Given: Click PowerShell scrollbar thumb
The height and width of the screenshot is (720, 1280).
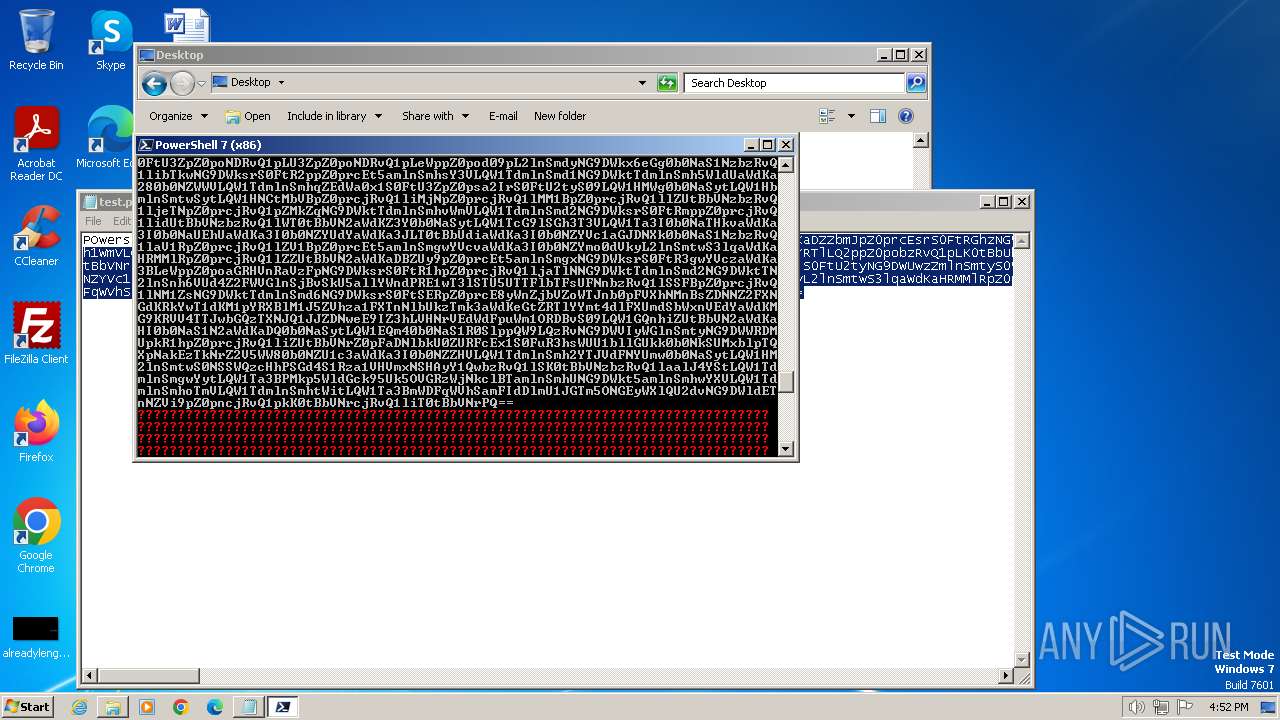Looking at the screenshot, I should click(786, 382).
